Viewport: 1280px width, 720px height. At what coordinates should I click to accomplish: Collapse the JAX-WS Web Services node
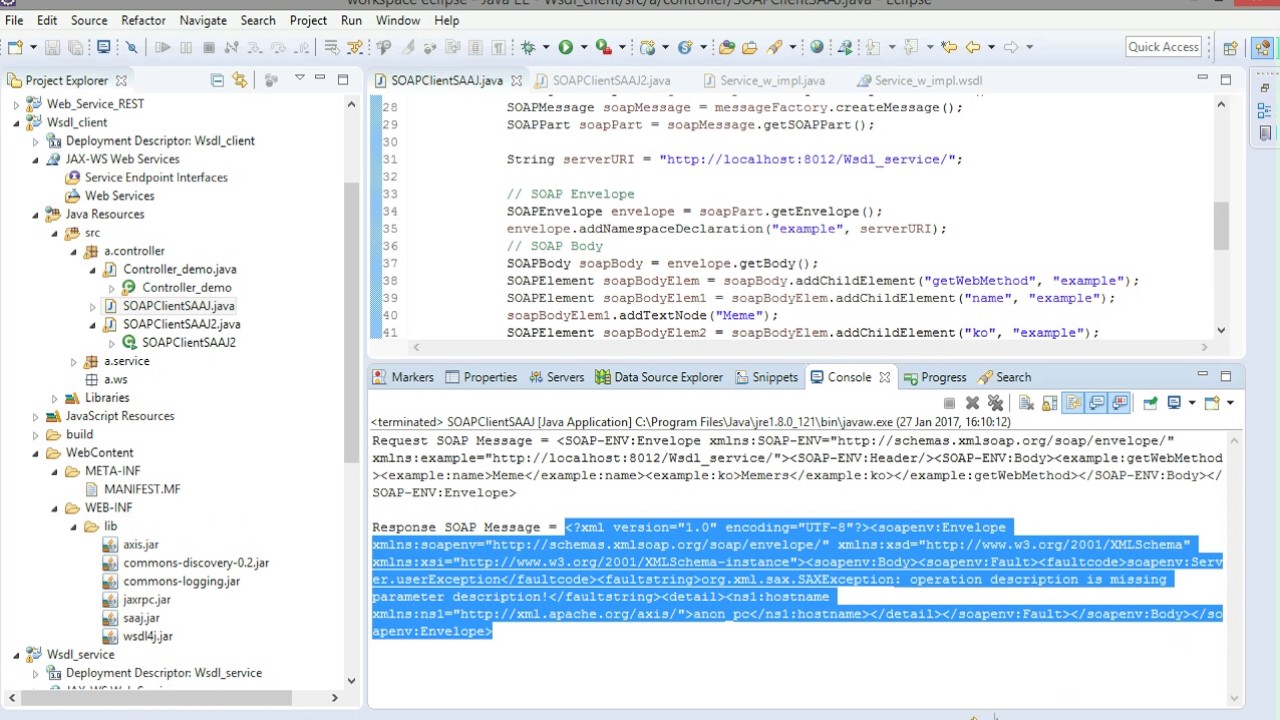[x=35, y=159]
